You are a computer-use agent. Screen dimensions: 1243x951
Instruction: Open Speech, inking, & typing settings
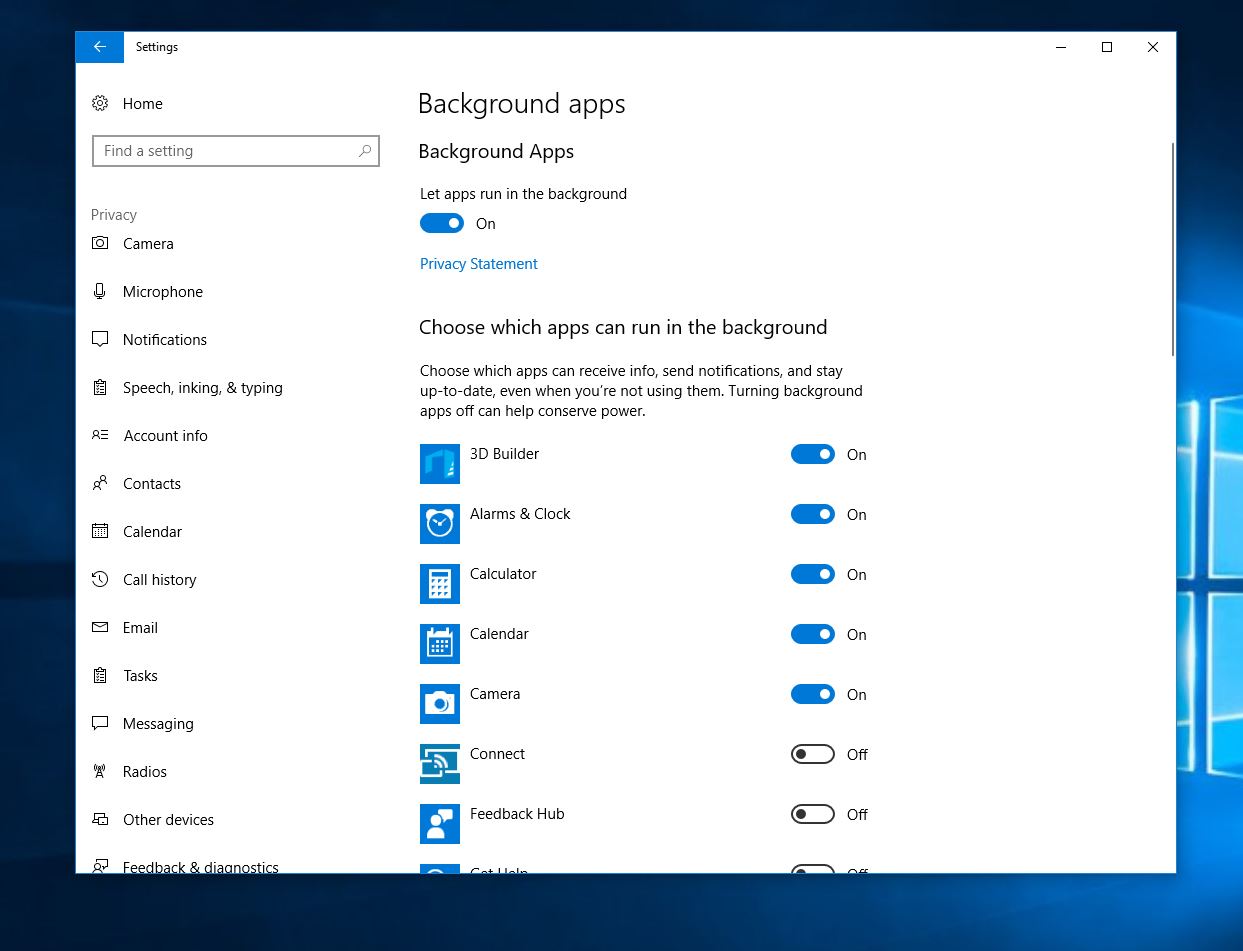(202, 388)
